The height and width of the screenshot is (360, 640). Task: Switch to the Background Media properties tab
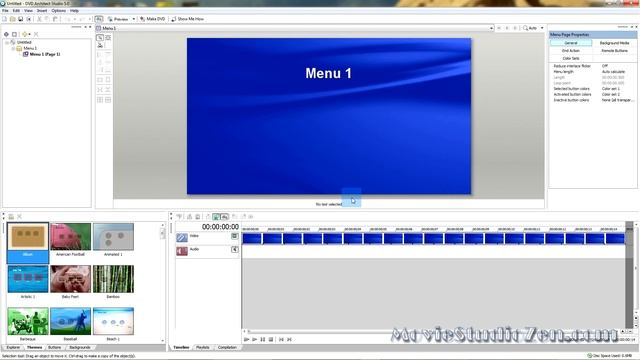point(614,43)
